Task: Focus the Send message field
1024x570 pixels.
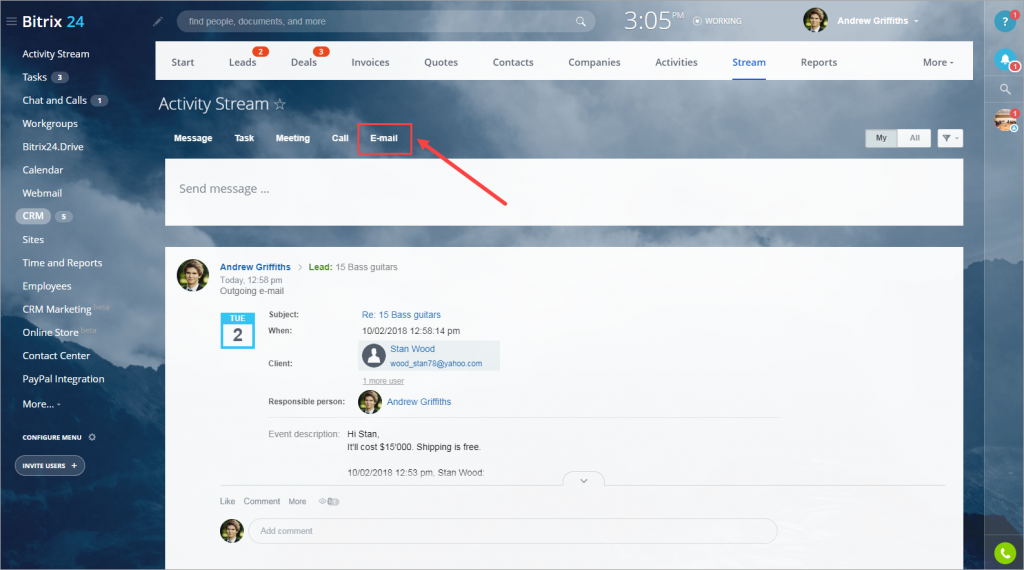Action: click(x=564, y=192)
